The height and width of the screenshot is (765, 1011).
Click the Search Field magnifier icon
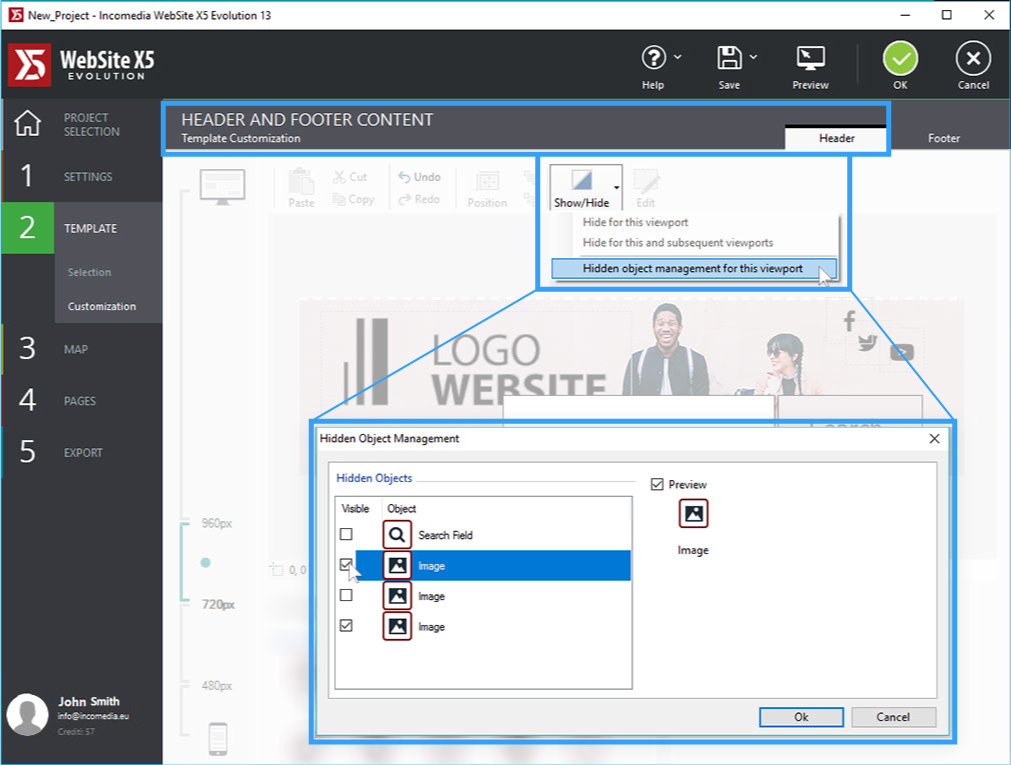point(397,535)
